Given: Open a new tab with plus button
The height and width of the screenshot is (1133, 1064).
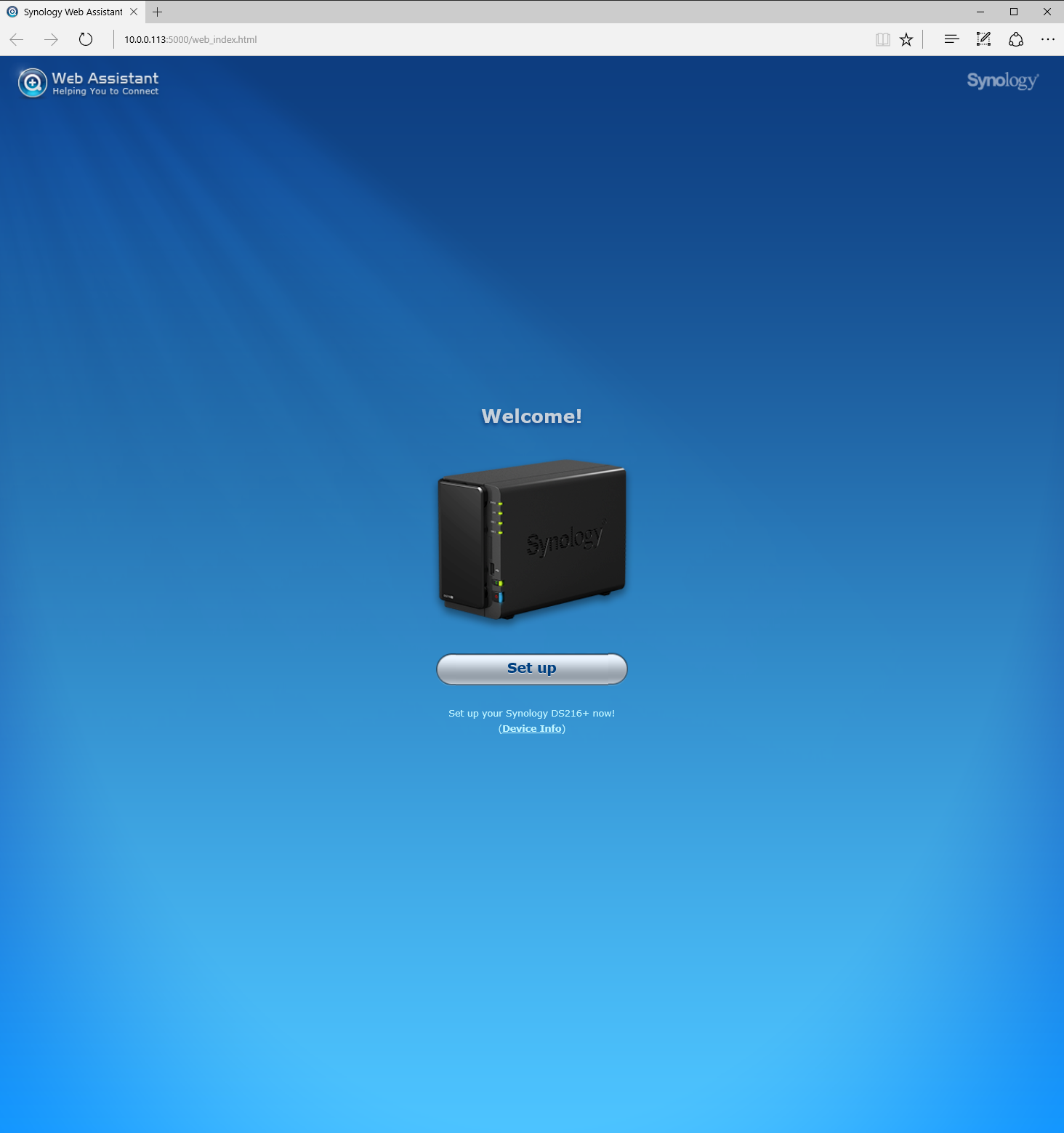Looking at the screenshot, I should [157, 12].
